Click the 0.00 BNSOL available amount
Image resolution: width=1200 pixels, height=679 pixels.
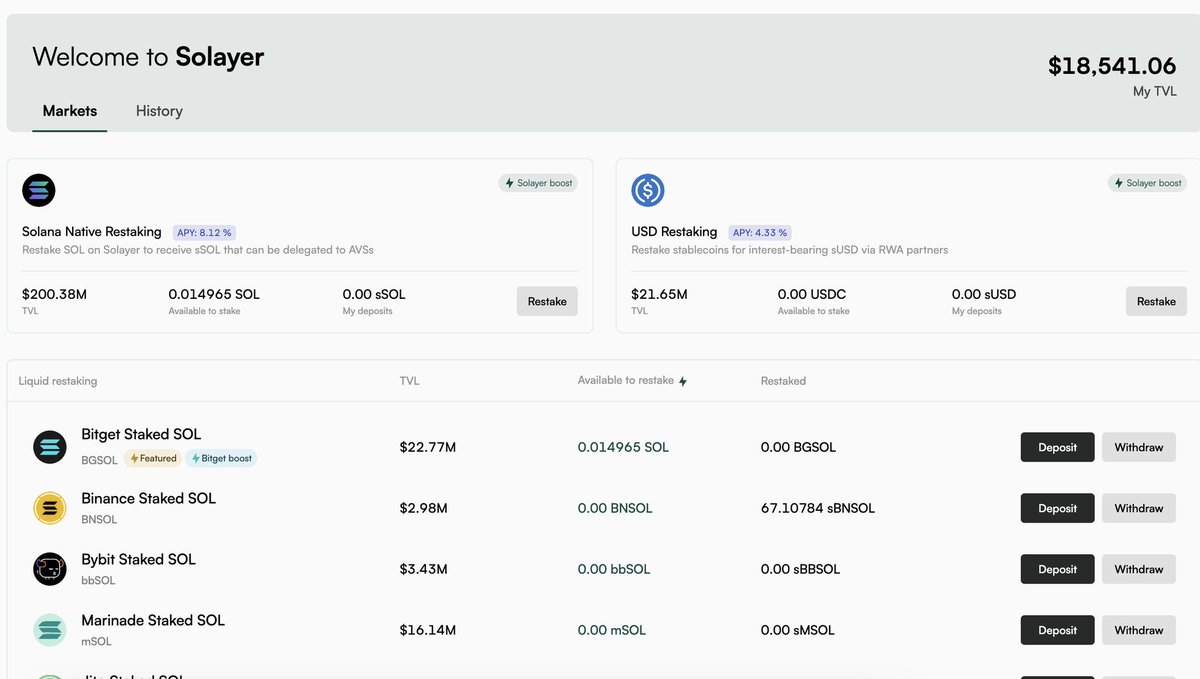click(x=615, y=508)
